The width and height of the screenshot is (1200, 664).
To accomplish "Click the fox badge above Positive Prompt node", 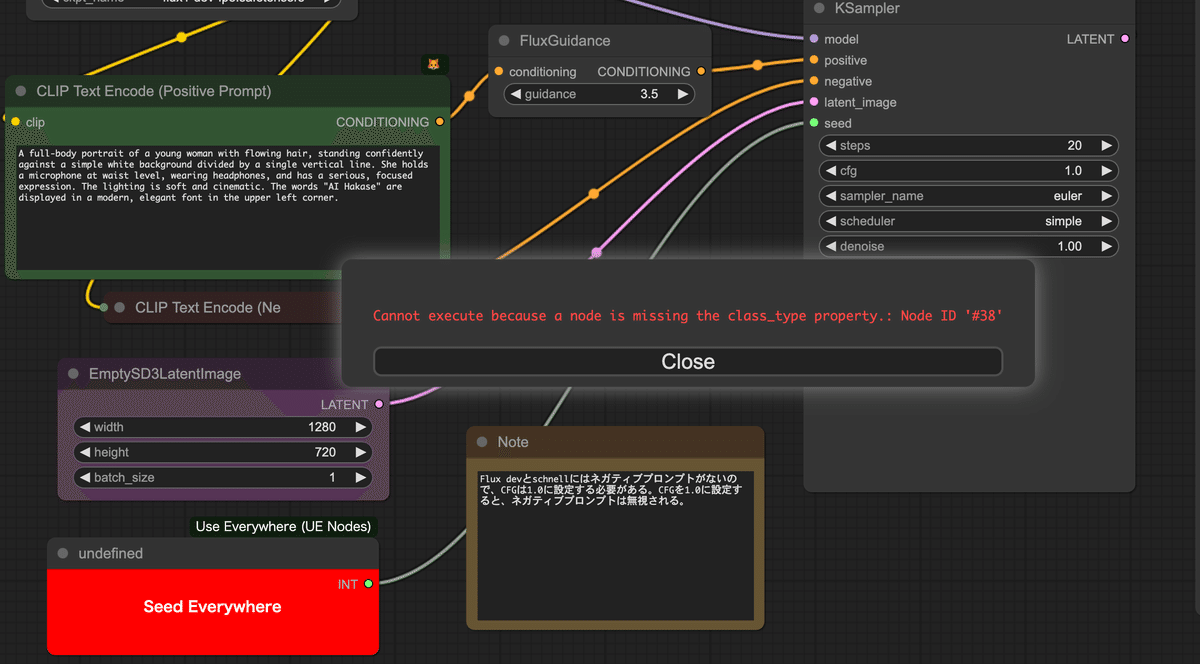I will pos(434,64).
